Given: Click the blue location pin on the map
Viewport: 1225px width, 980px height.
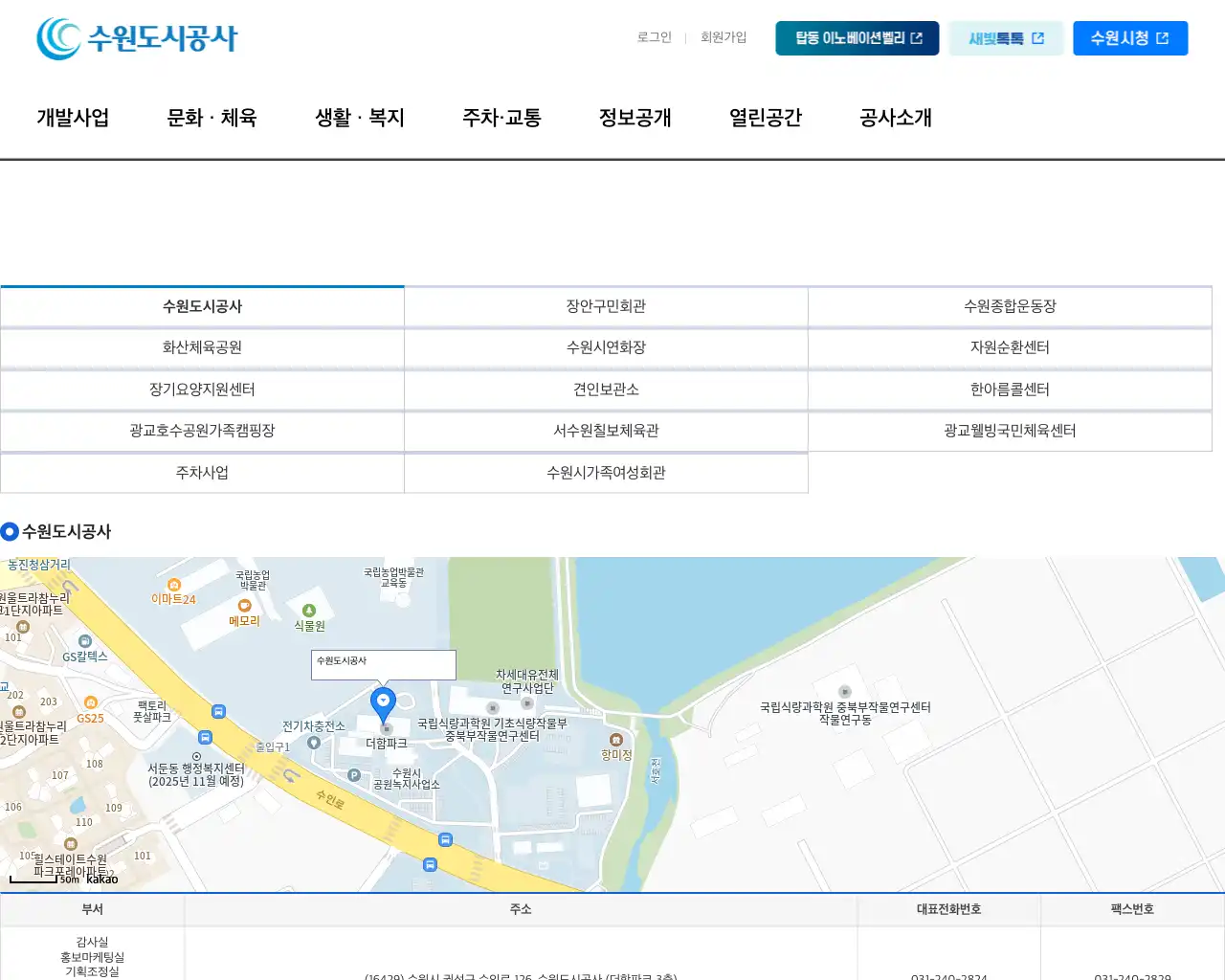Looking at the screenshot, I should point(383,703).
